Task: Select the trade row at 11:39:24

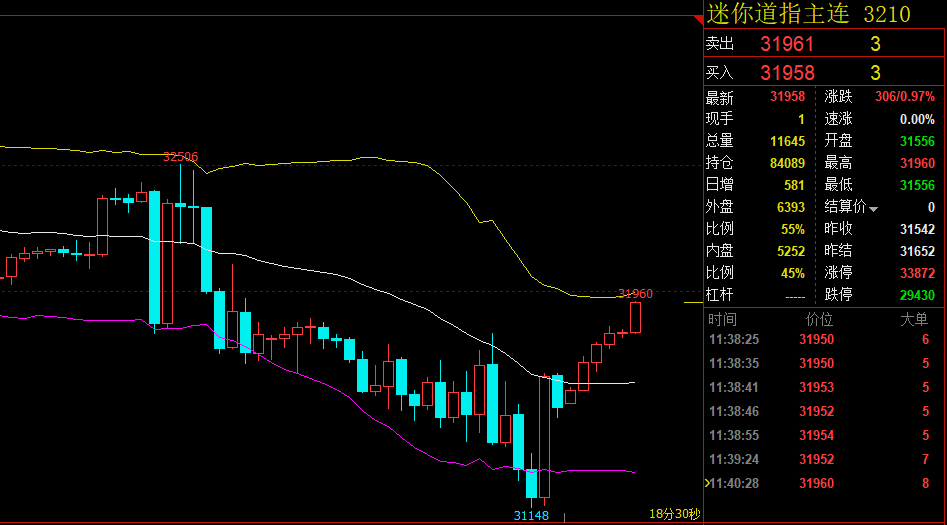Action: 824,459
